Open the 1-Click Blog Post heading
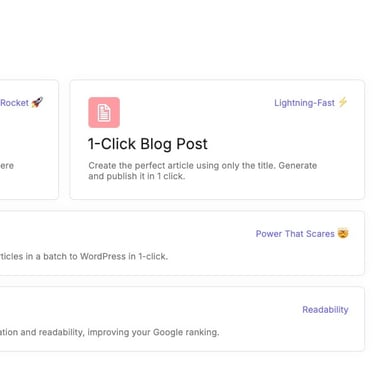 [148, 144]
